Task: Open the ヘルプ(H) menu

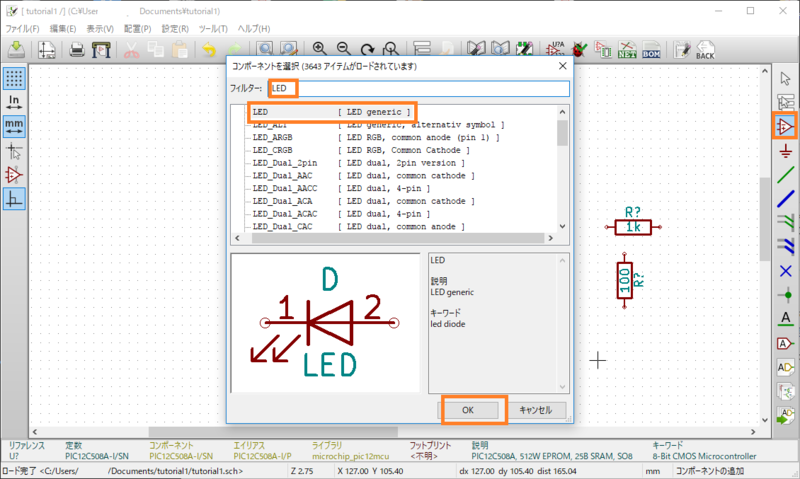Action: (x=254, y=29)
